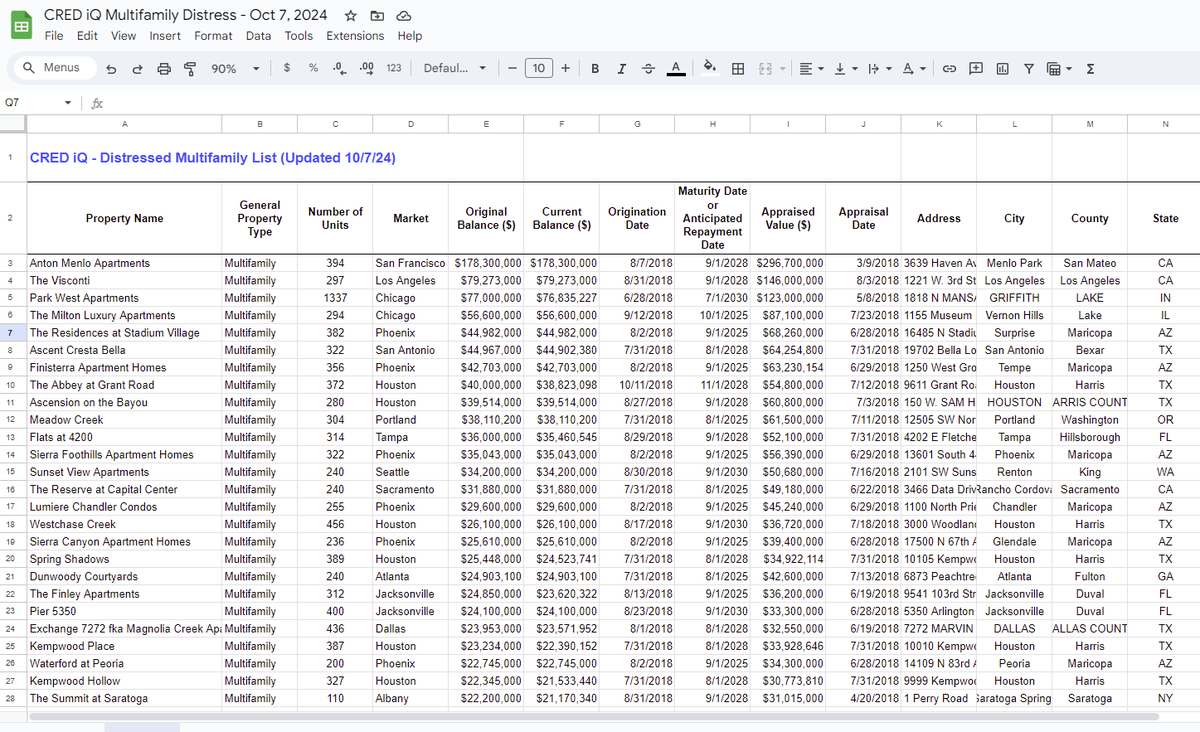The width and height of the screenshot is (1200, 732).
Task: Click the increase font size plus button
Action: [x=566, y=68]
